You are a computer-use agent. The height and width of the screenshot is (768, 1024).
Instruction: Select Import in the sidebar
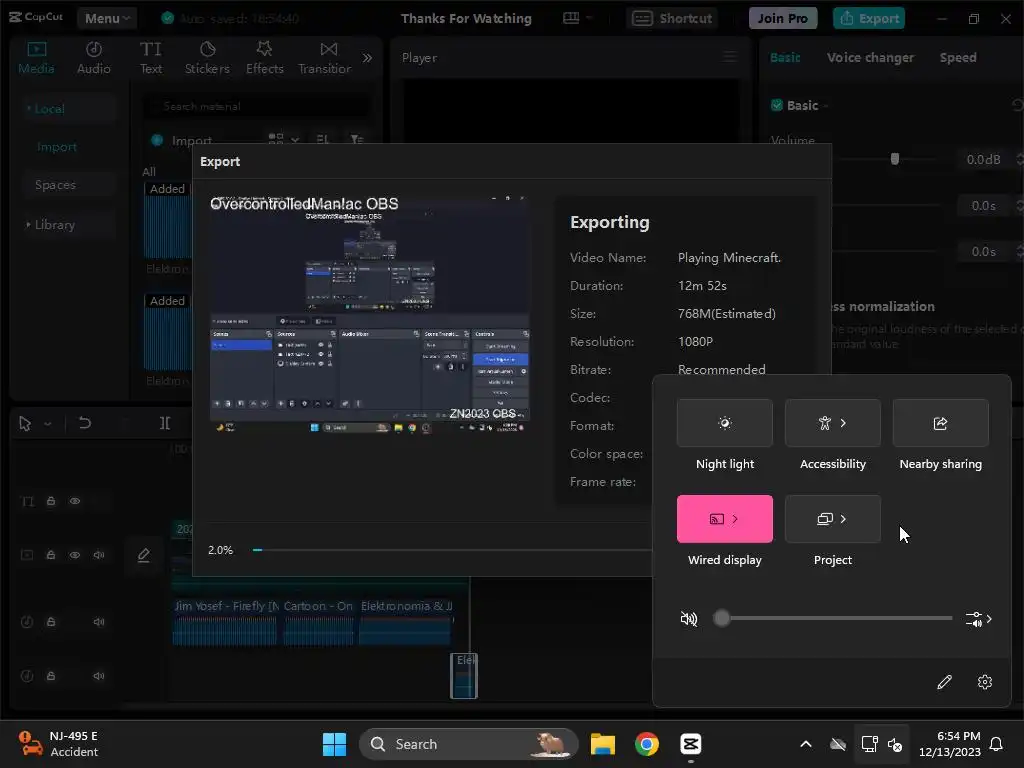tap(57, 147)
